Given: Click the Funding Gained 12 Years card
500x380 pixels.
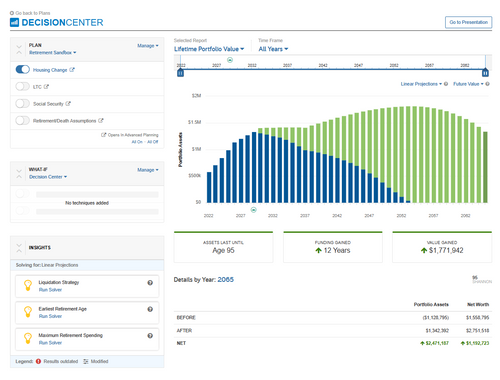Looking at the screenshot, I should (333, 247).
